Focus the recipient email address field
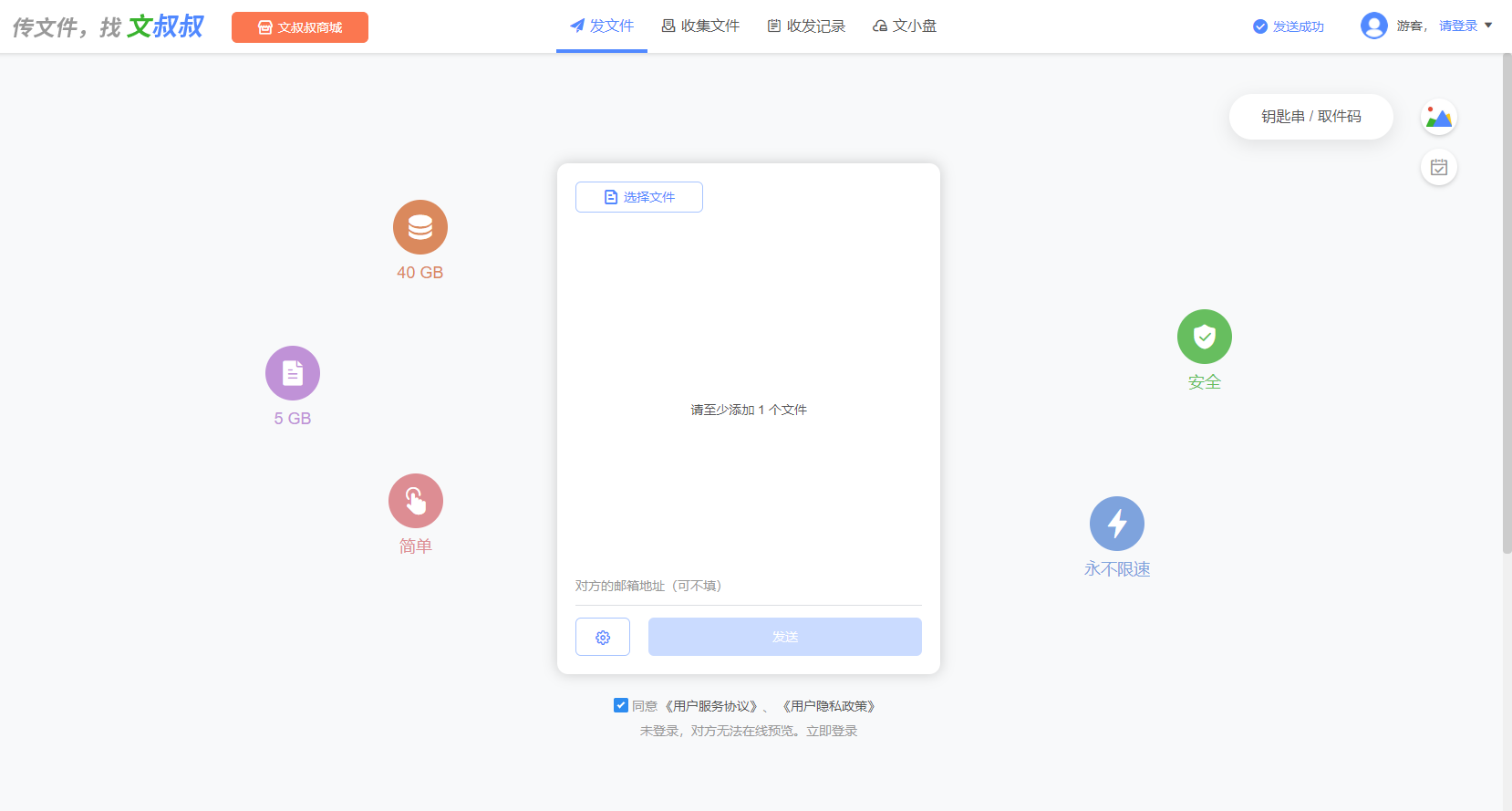 click(x=748, y=586)
